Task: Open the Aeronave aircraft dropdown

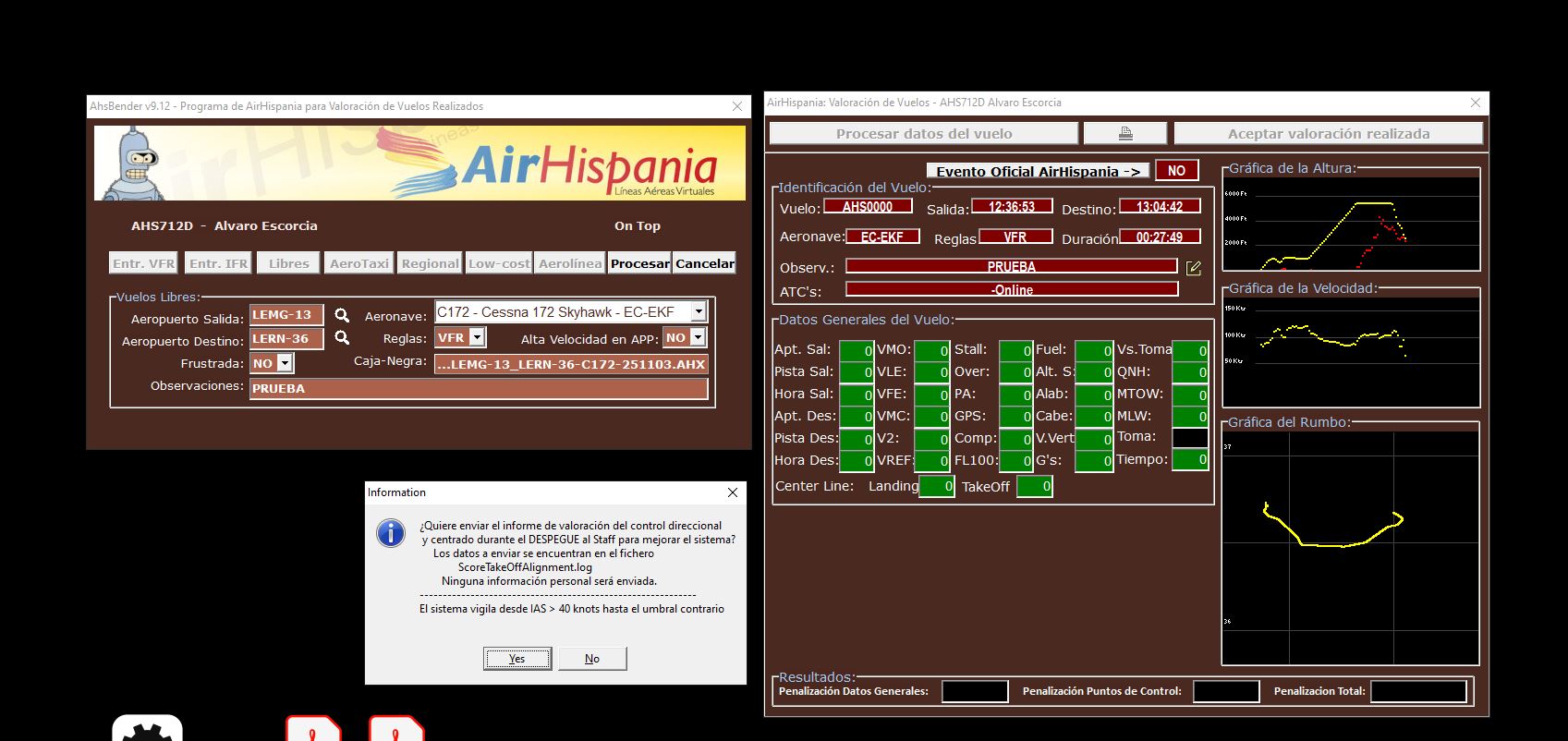Action: [x=699, y=312]
